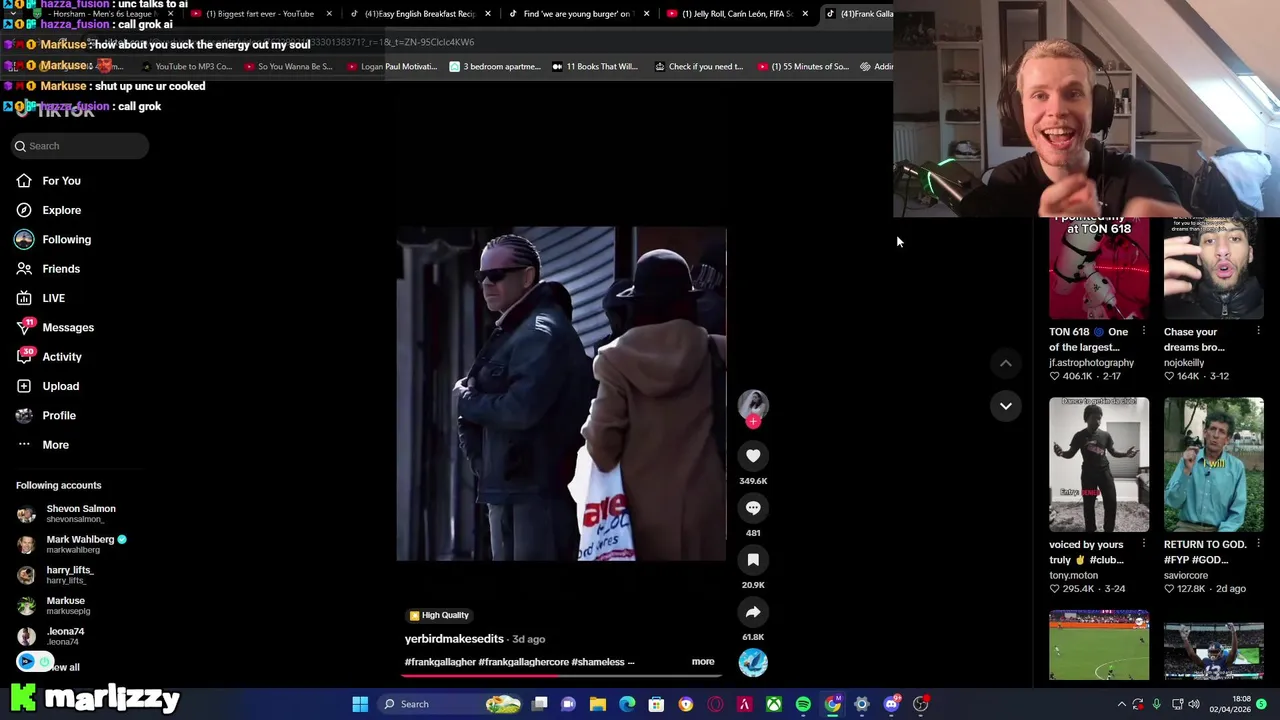Open File Explorer from taskbar
Screen dimensions: 1280x720
pos(598,704)
